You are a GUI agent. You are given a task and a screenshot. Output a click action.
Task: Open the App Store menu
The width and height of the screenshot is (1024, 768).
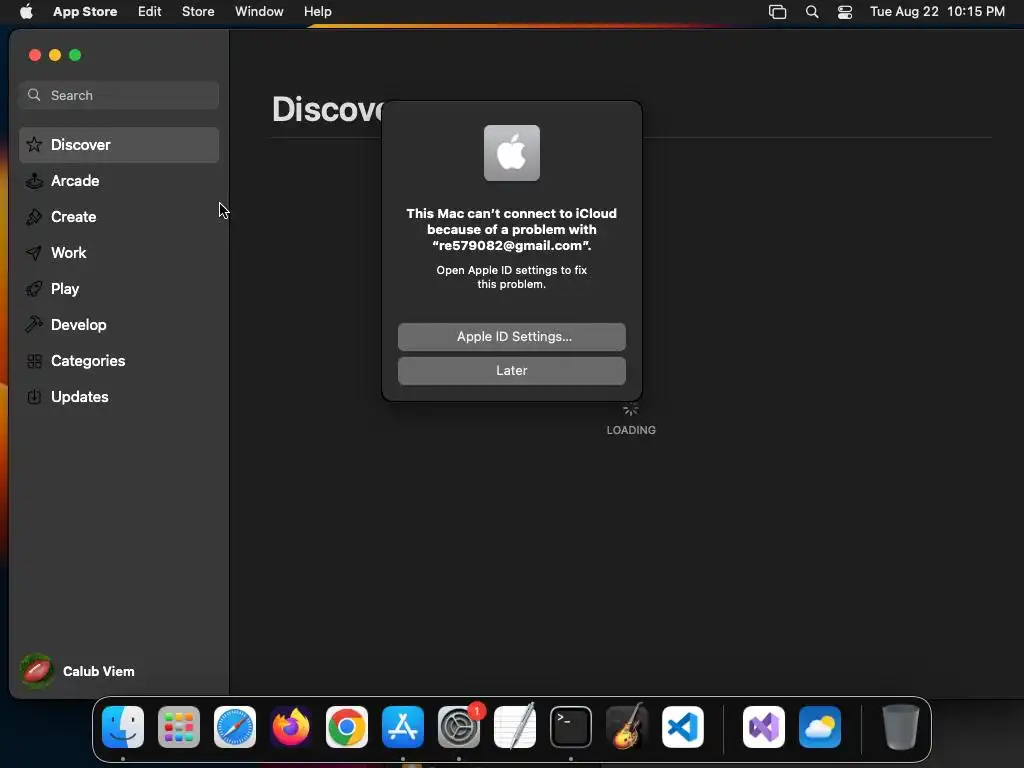click(x=85, y=12)
